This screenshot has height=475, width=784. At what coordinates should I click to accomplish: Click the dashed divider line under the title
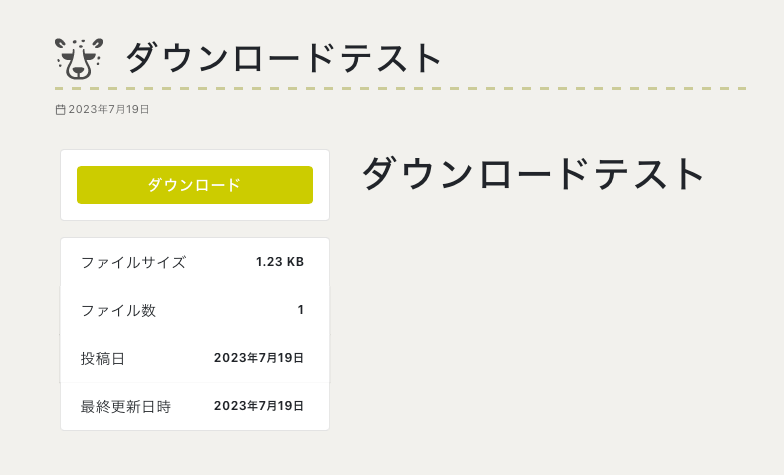(400, 89)
